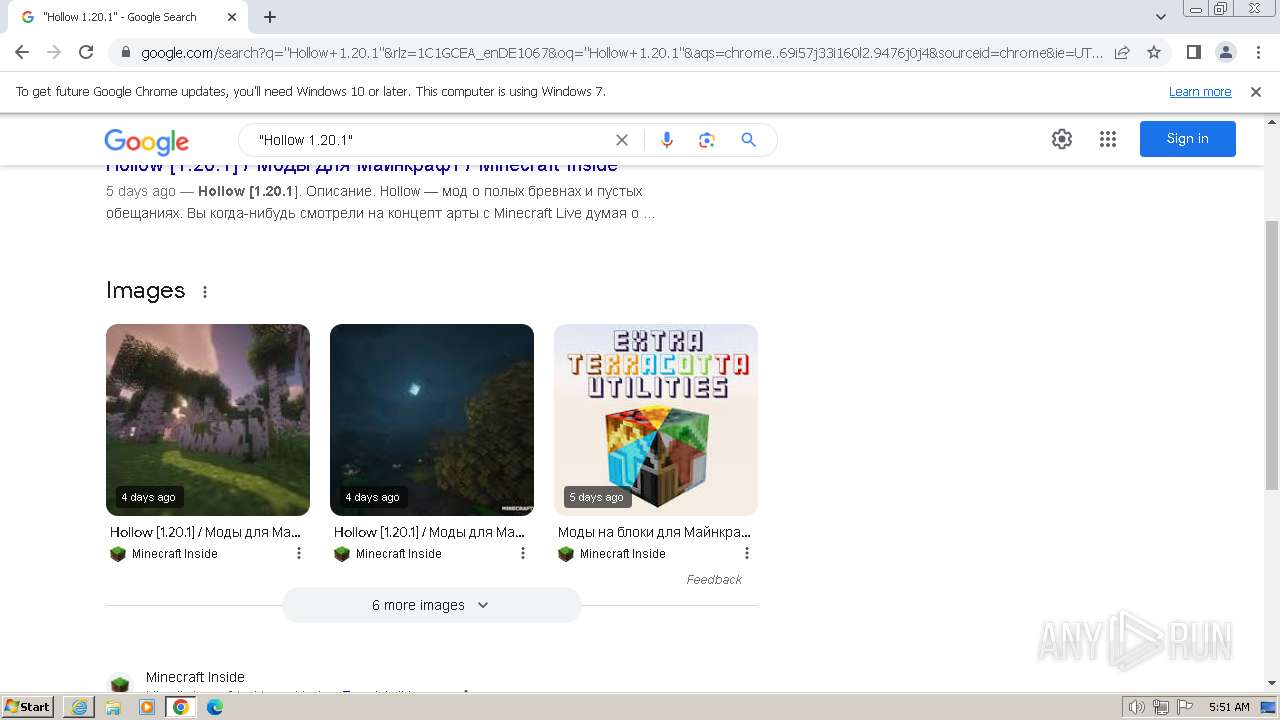Open Chrome side panel
Image resolution: width=1280 pixels, height=720 pixels.
tap(1193, 52)
